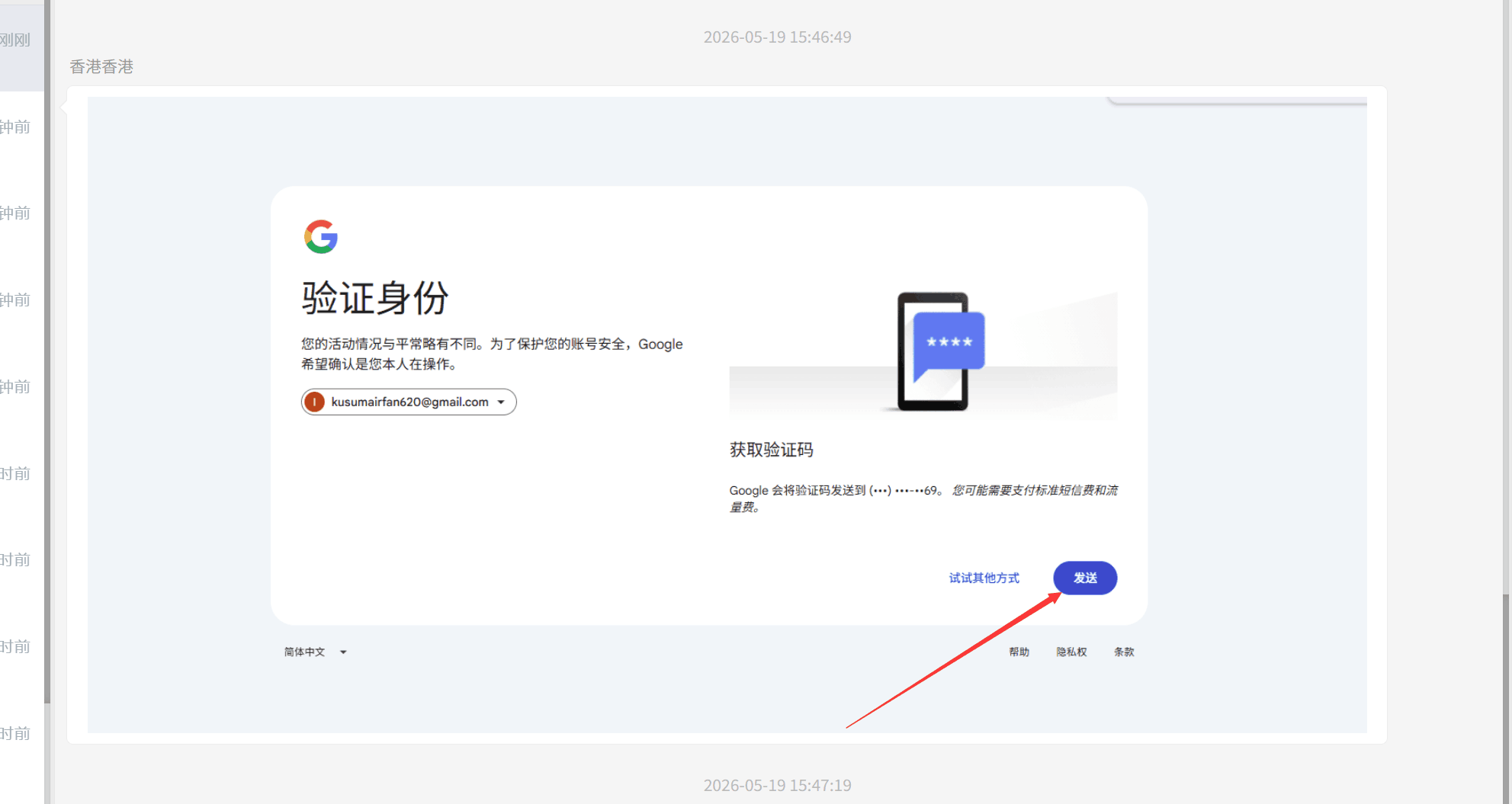Open the 试试其他方式 link

[x=984, y=578]
